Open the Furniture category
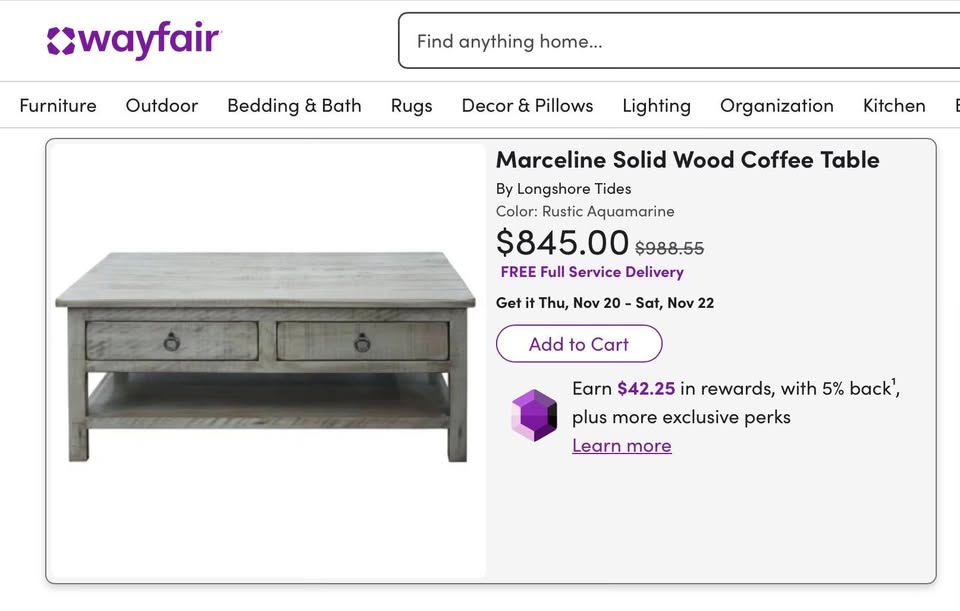This screenshot has height=611, width=960. click(x=58, y=105)
